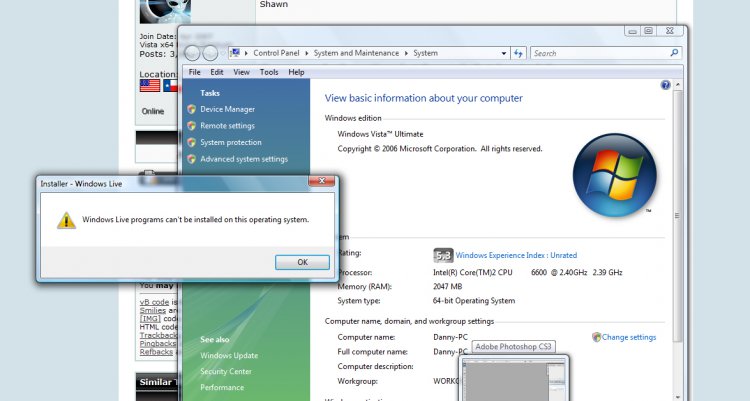Click Change settings link for computer name
Viewport: 750px width, 401px height.
click(629, 337)
